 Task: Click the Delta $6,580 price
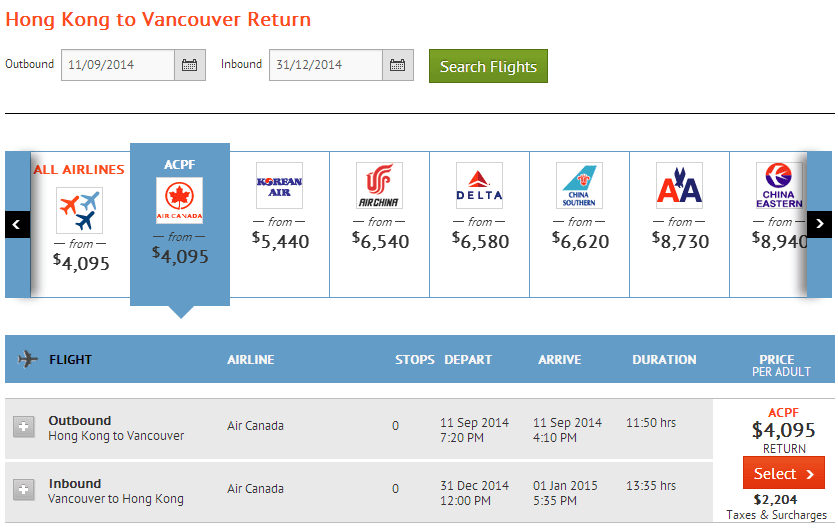click(x=480, y=241)
